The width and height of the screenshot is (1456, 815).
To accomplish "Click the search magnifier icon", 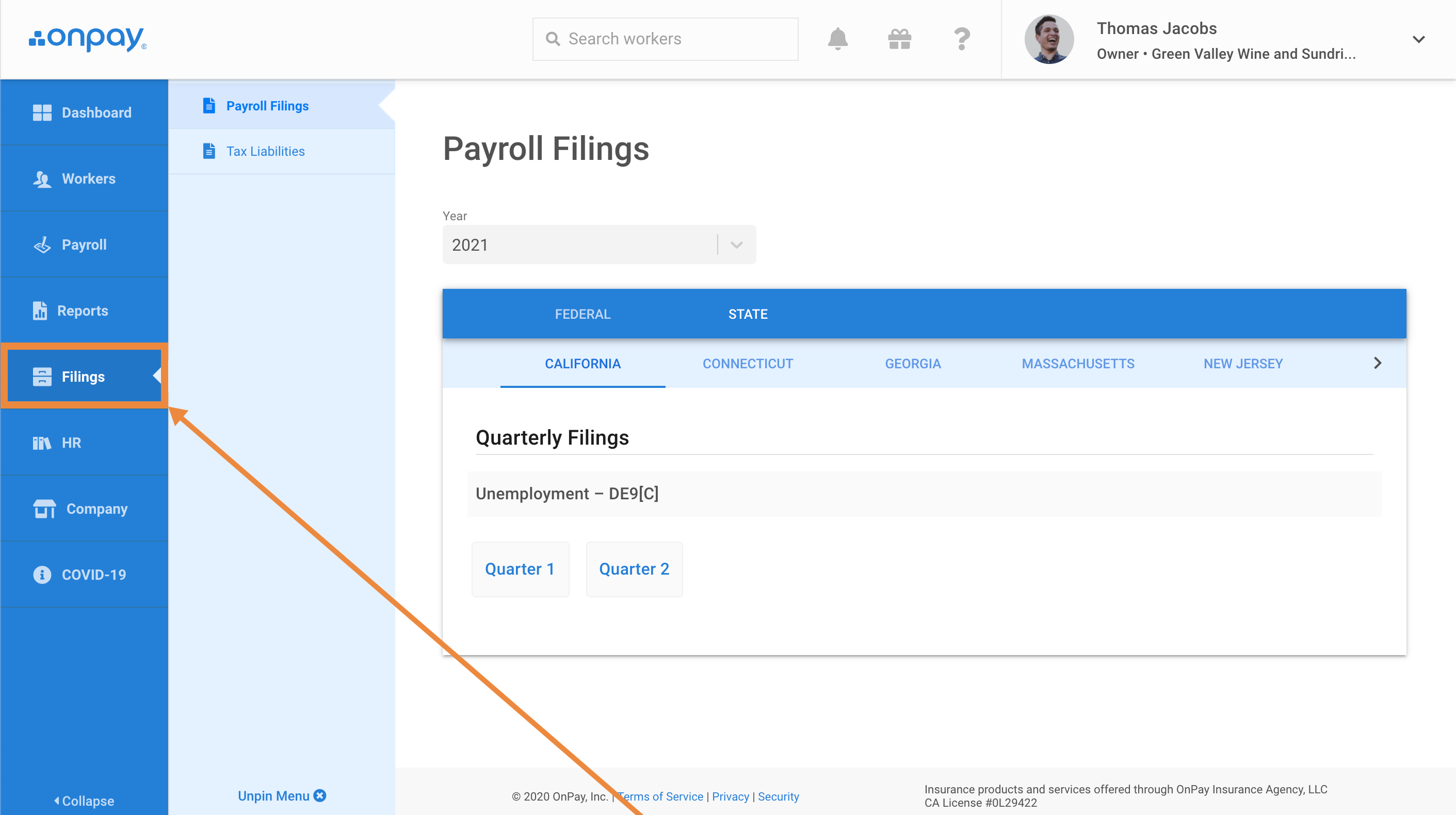I will pos(552,39).
